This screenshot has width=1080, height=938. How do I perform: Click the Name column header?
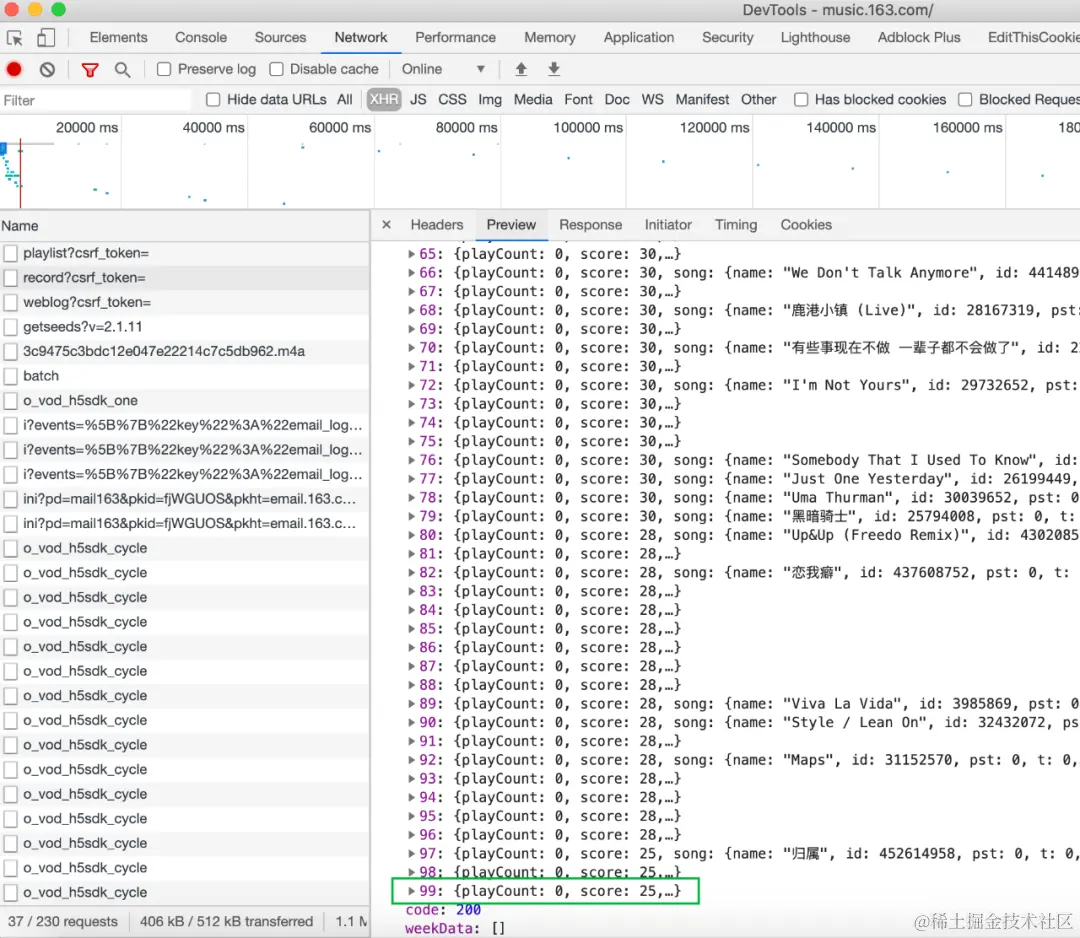(185, 226)
